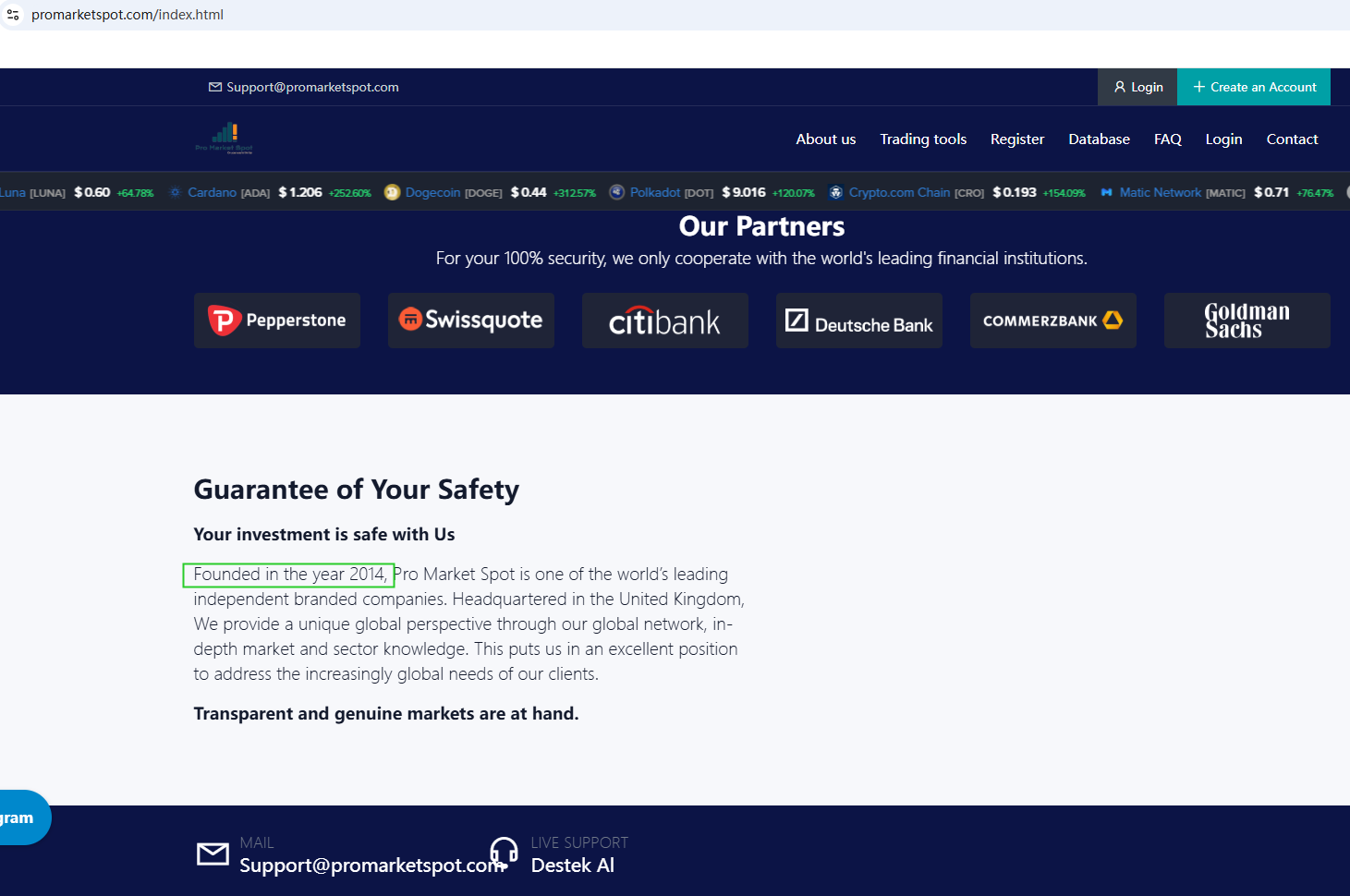Screen dimensions: 1350x896
Task: Click the Transparent and genuine markets are at hand text
Action: [386, 714]
